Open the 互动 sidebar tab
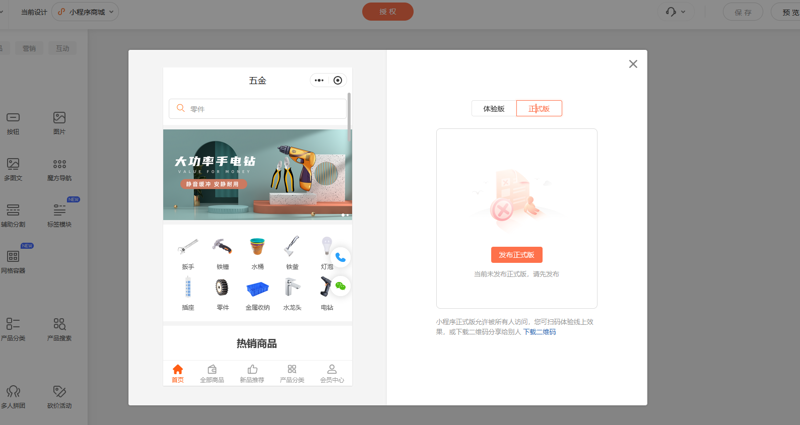The width and height of the screenshot is (800, 425). click(x=62, y=48)
